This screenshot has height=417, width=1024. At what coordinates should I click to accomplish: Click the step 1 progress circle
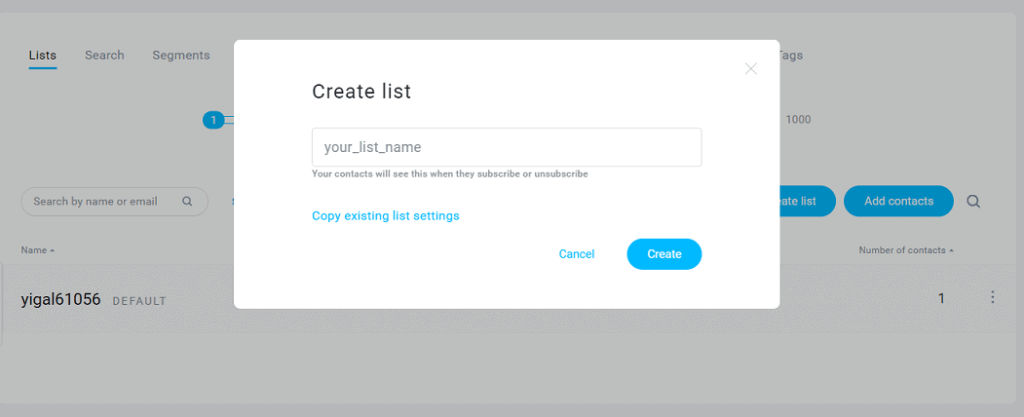(213, 120)
